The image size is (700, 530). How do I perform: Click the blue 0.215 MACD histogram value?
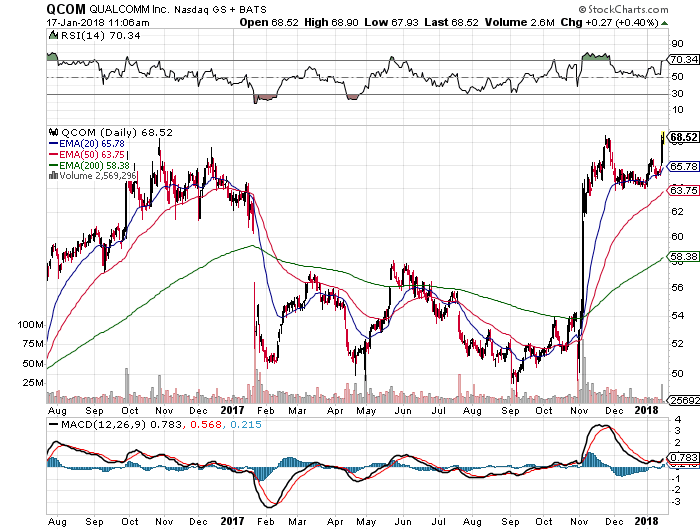pyautogui.click(x=246, y=425)
